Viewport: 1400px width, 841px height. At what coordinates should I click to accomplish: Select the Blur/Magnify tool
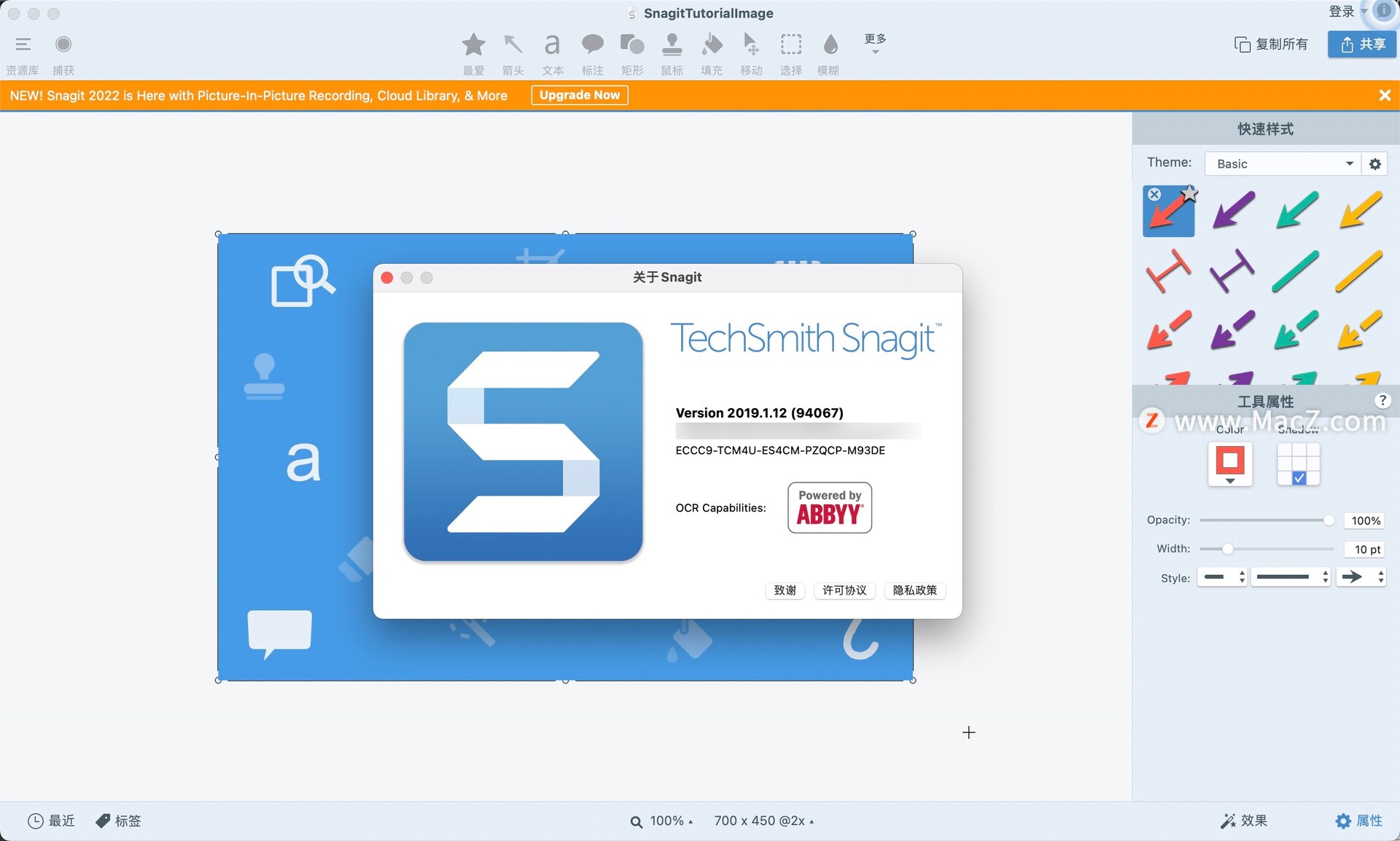click(833, 45)
